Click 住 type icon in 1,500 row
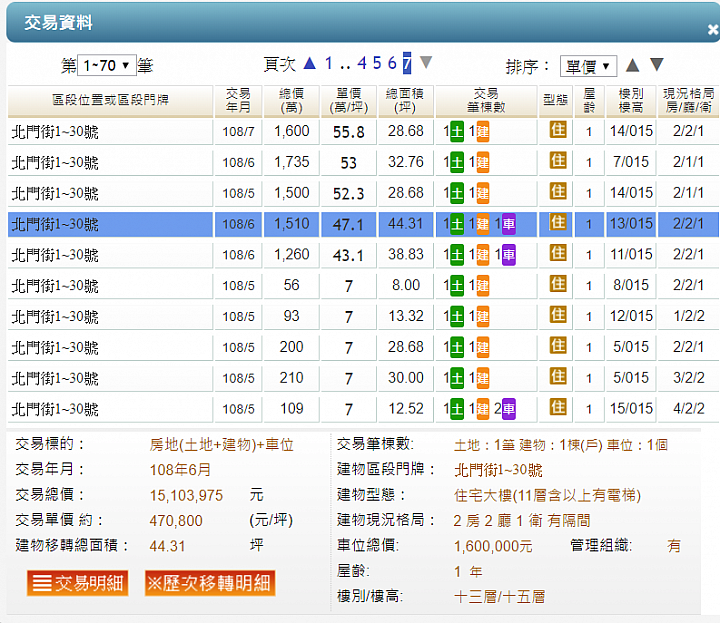 point(558,191)
